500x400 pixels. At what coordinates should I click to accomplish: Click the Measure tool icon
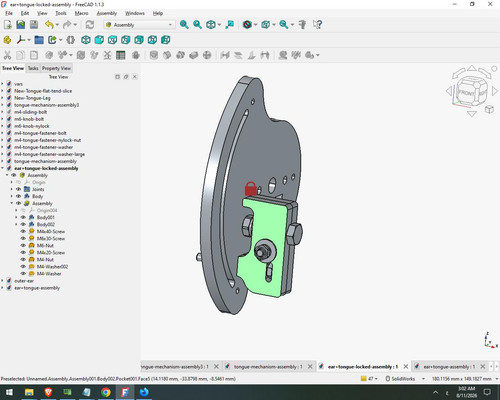coord(302,25)
